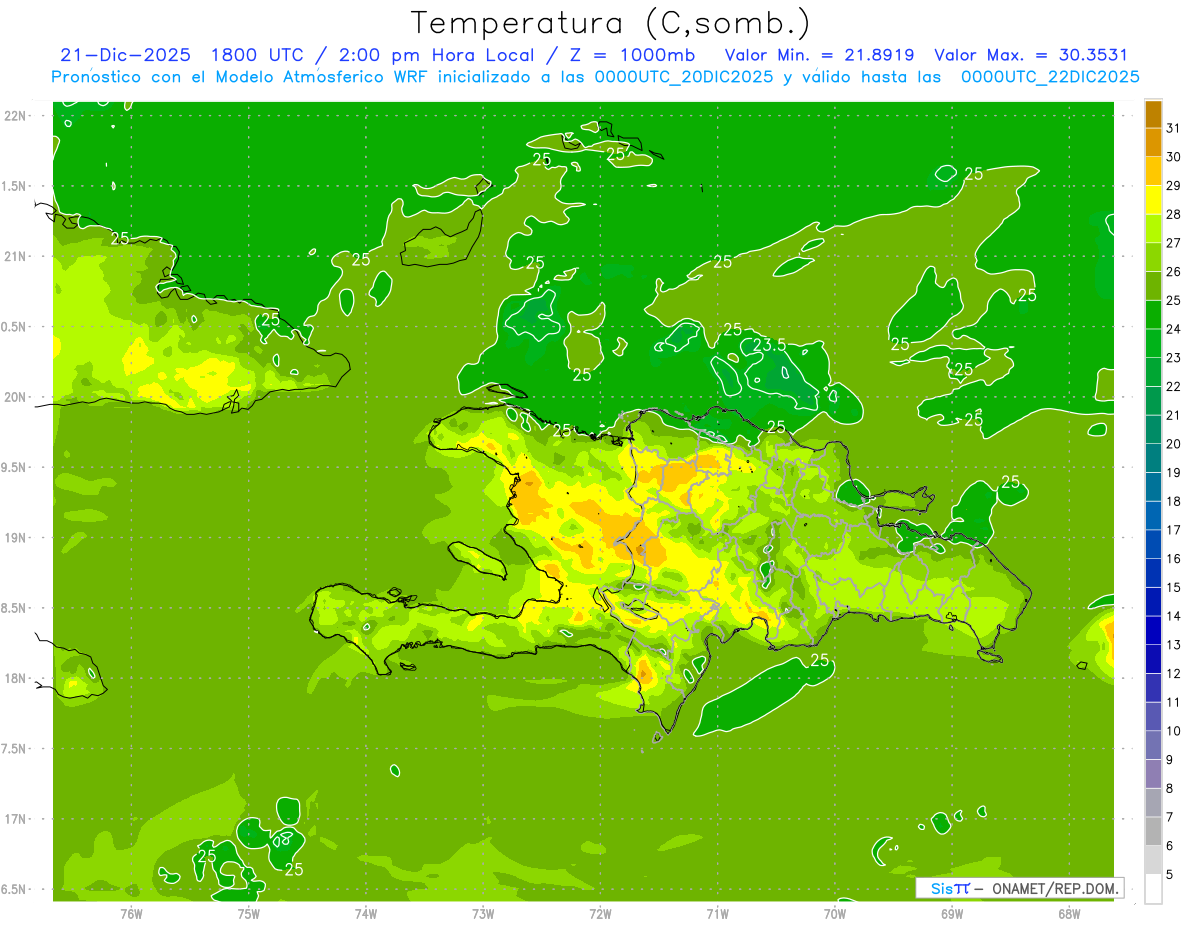The width and height of the screenshot is (1200, 927).
Task: Click the "21N" latitude axis label
Action: 15,257
